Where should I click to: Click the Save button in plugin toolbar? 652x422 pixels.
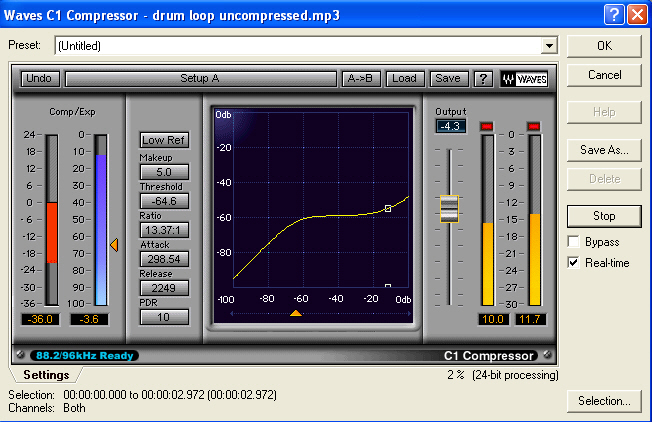(x=448, y=79)
